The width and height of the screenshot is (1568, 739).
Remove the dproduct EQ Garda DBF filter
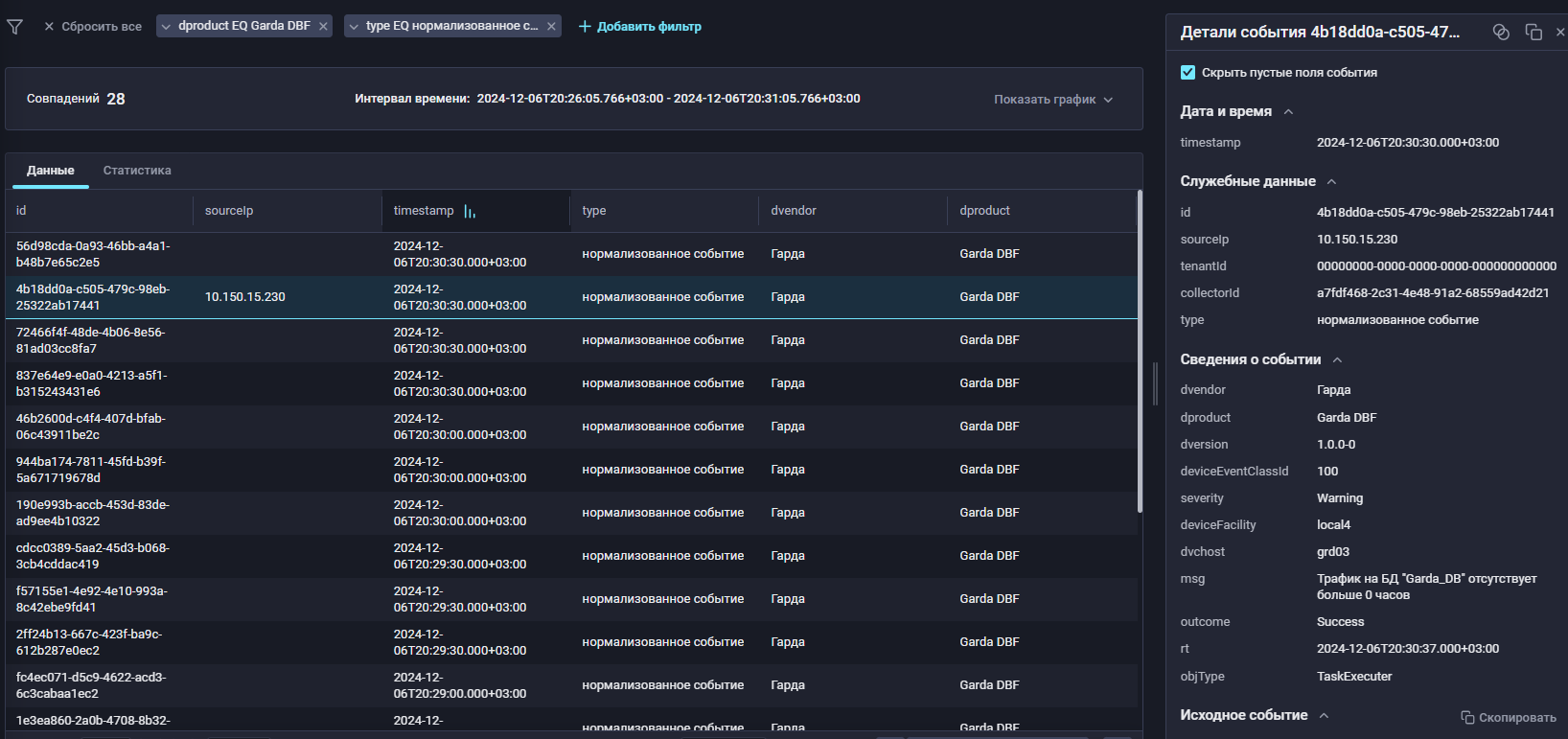324,26
